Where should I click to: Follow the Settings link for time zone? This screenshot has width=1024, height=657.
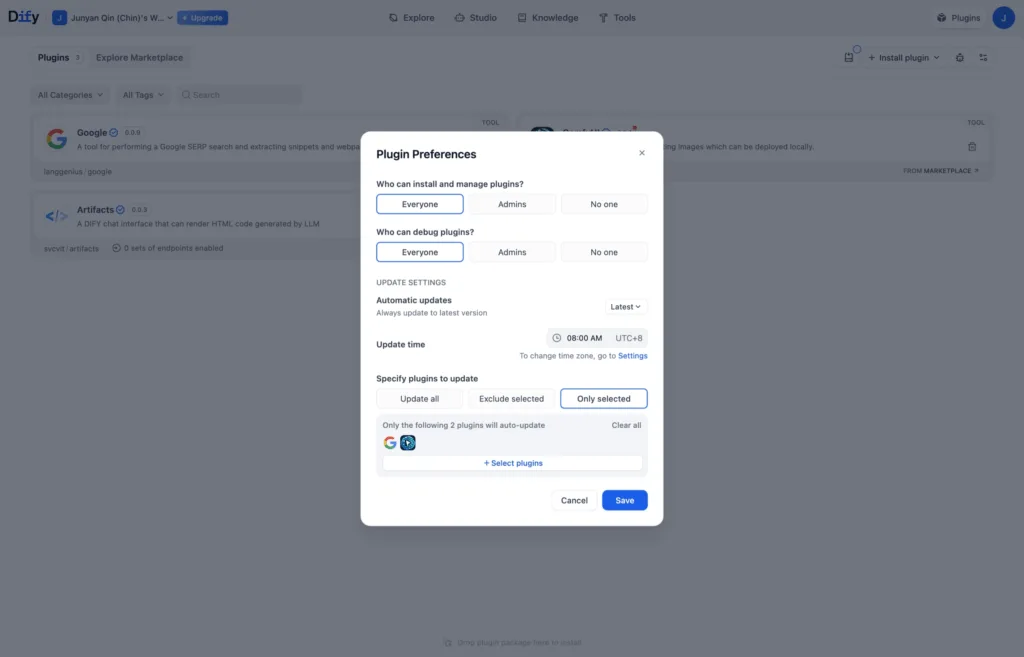coord(632,356)
